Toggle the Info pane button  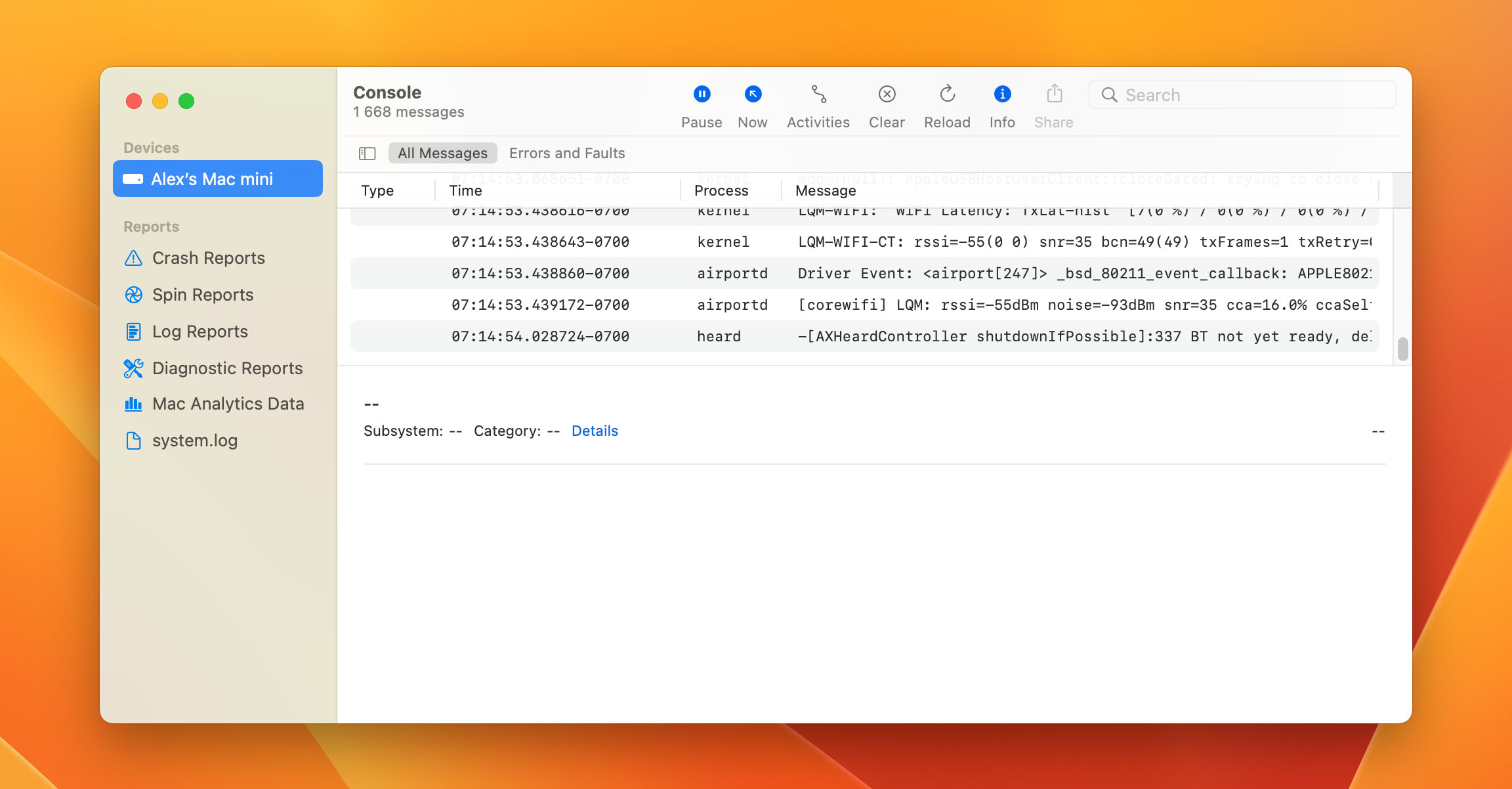1002,95
